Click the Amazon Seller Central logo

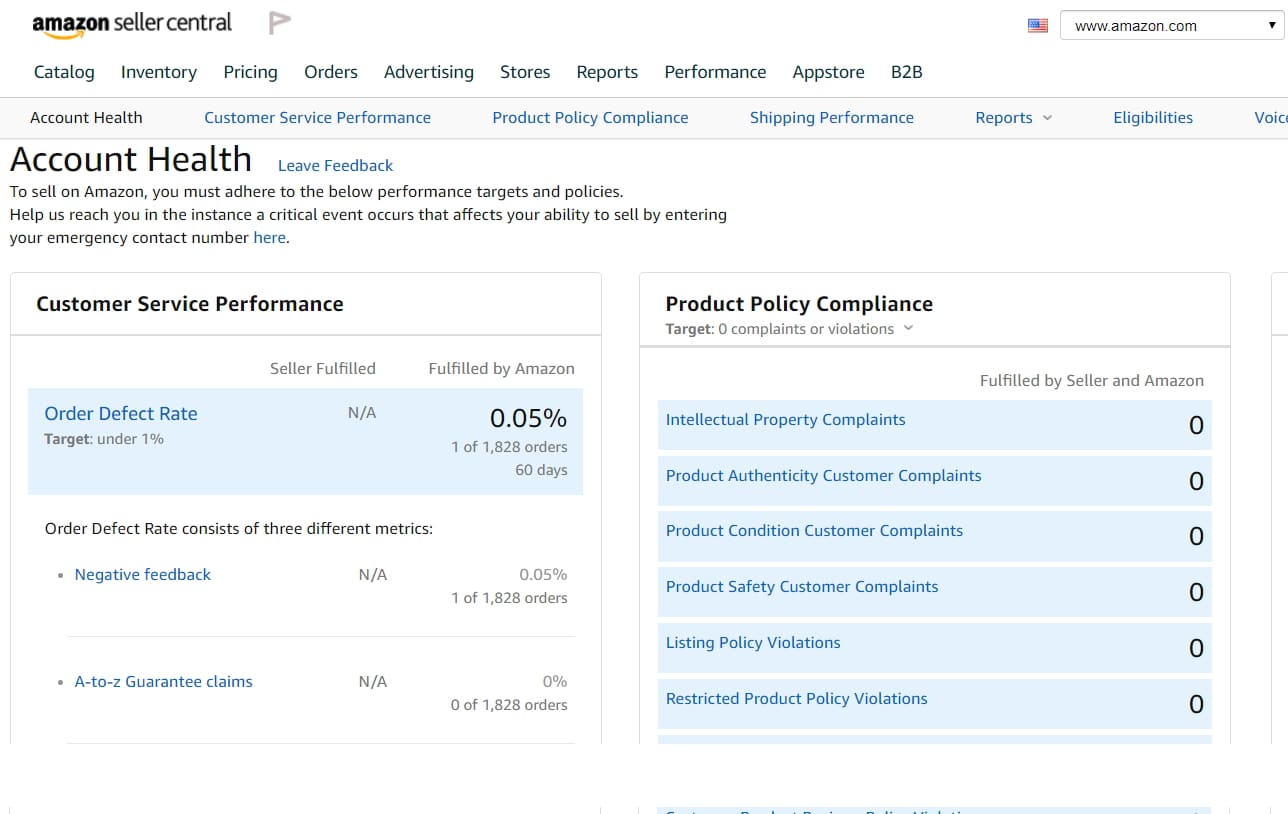pyautogui.click(x=131, y=24)
